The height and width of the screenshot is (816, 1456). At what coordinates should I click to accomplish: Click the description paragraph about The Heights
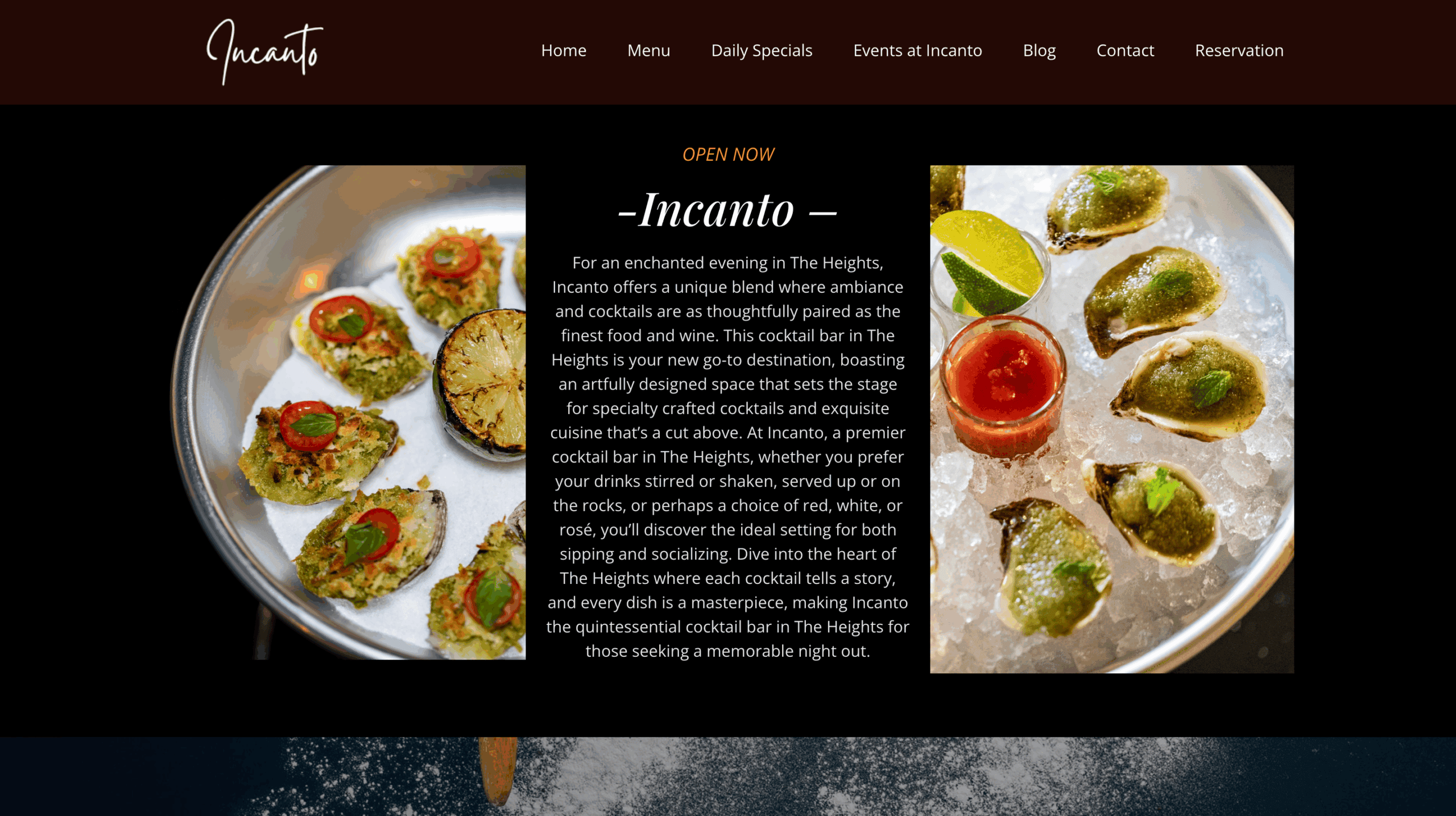(727, 457)
